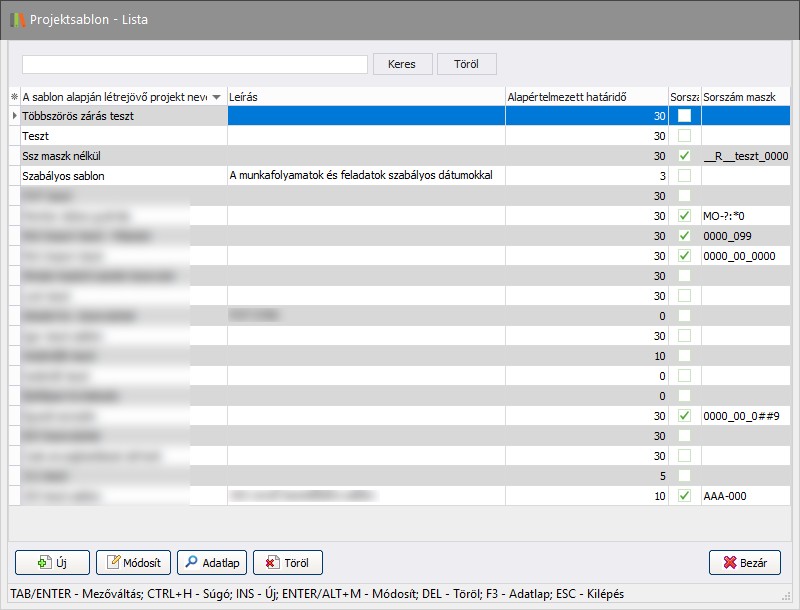Image resolution: width=800 pixels, height=610 pixels.
Task: Uncheck the Sorszám checkbox for Ssz maszk nélkül
Action: [x=684, y=156]
